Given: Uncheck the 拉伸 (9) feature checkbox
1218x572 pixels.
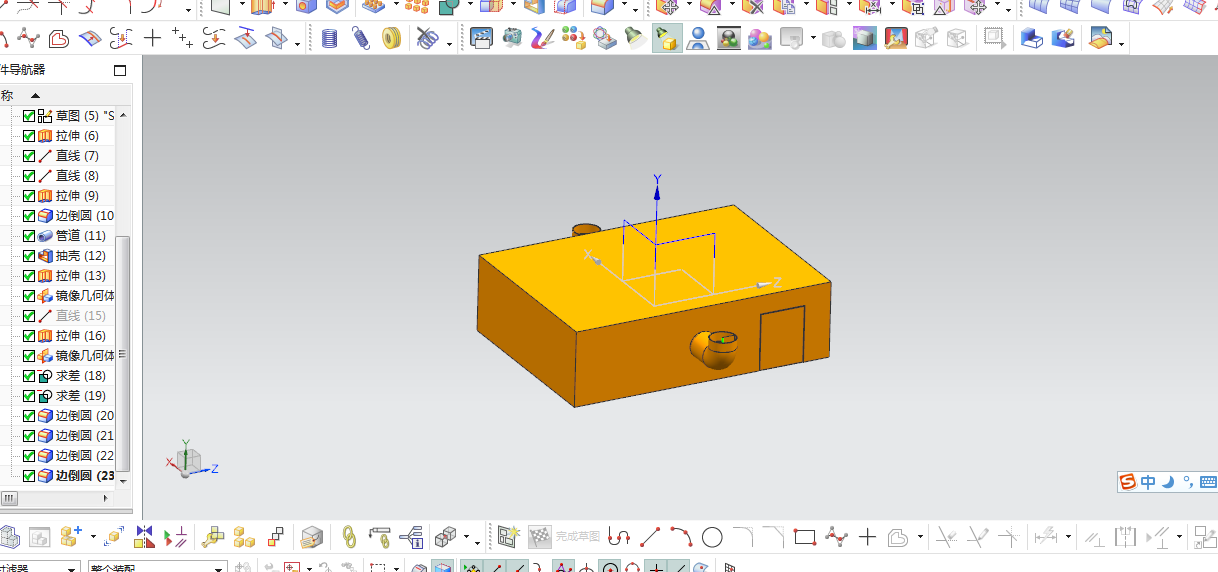Looking at the screenshot, I should click(29, 196).
